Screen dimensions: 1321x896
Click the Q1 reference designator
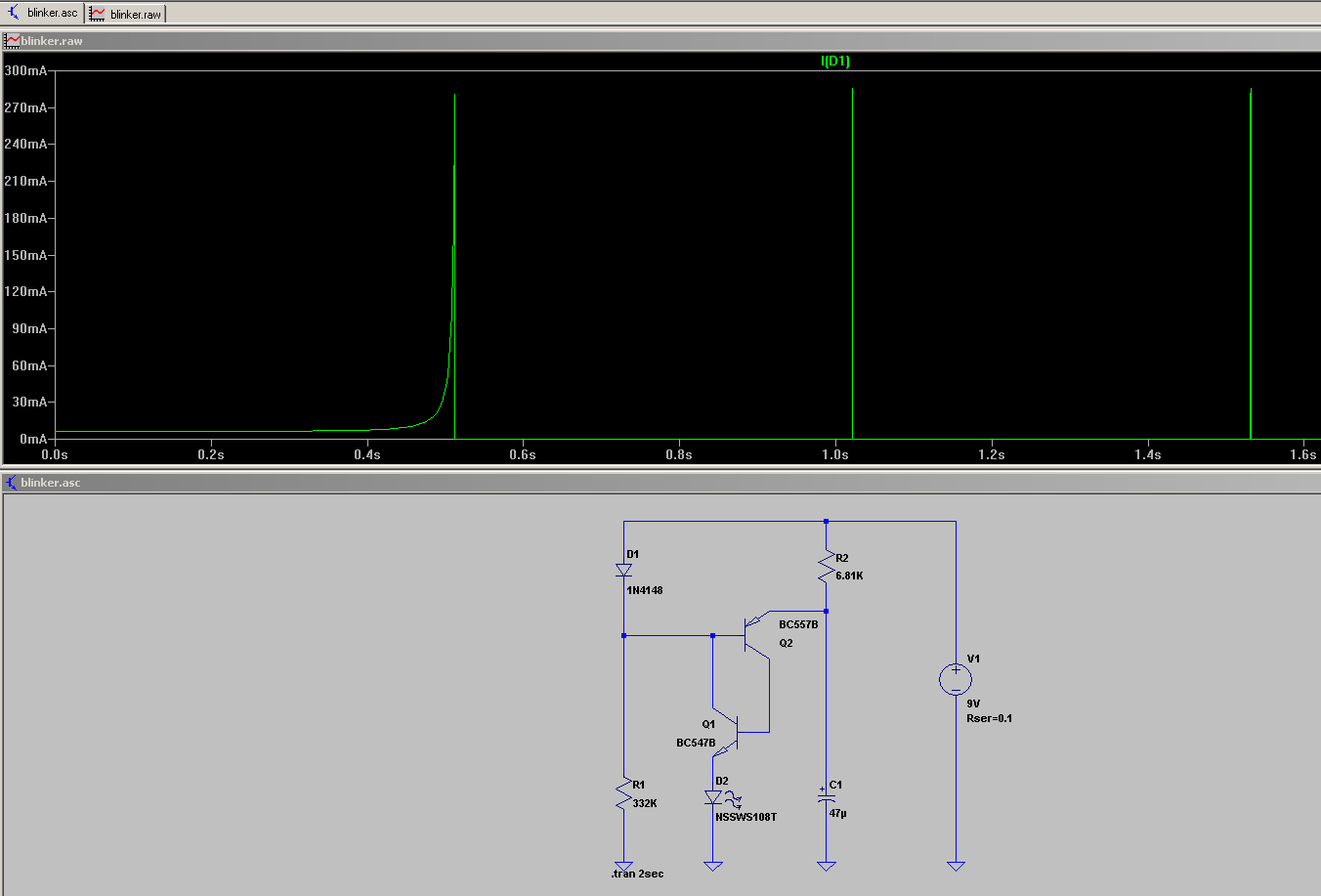[708, 724]
